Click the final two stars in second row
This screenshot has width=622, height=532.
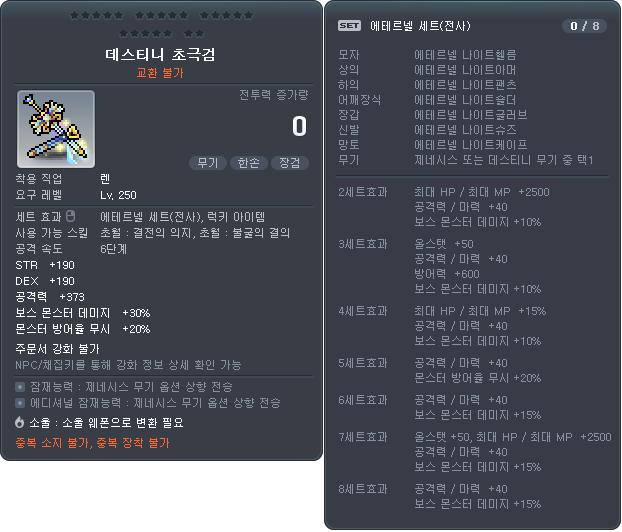pyautogui.click(x=194, y=33)
